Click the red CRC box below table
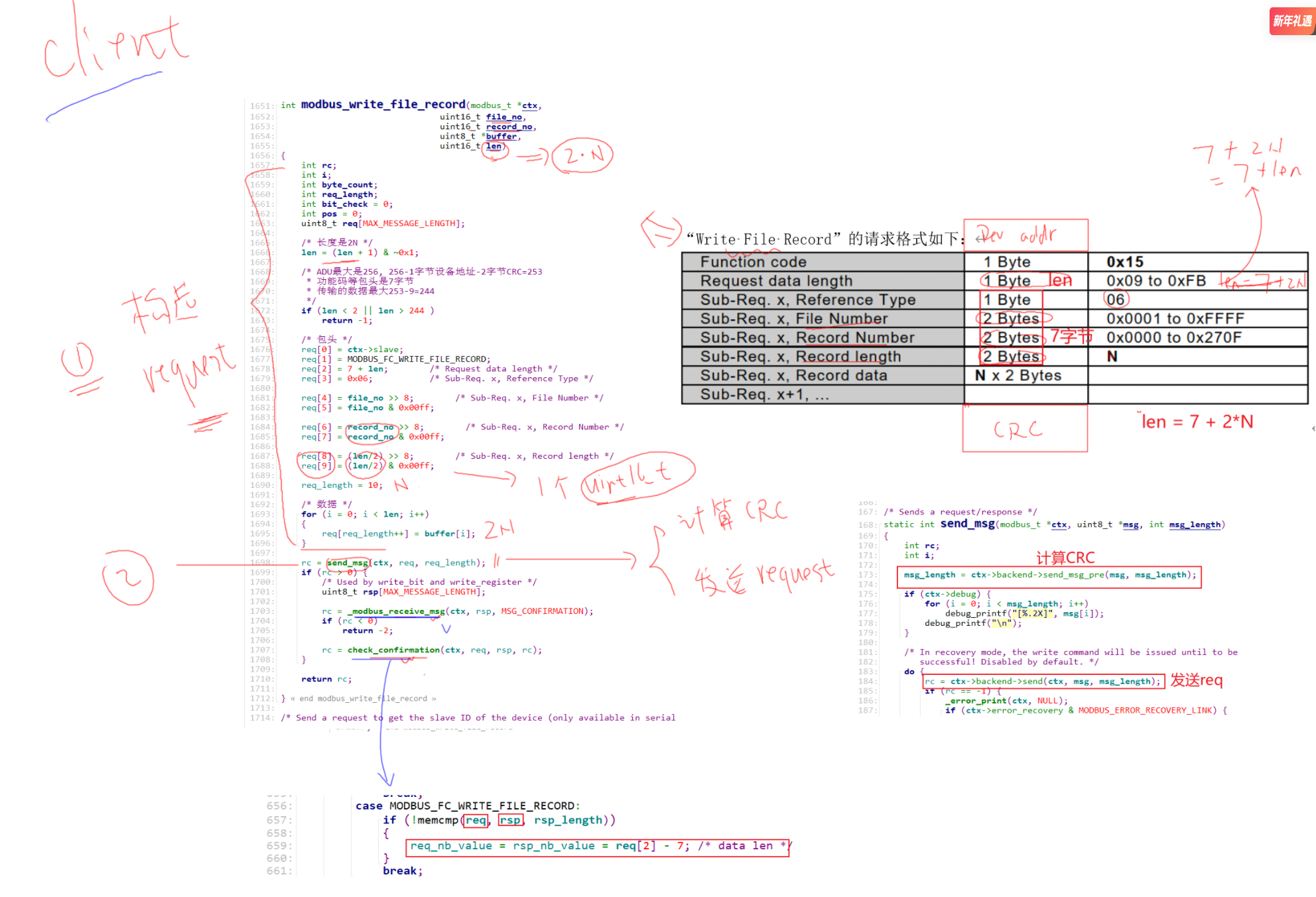1316x897 pixels. (x=1024, y=429)
